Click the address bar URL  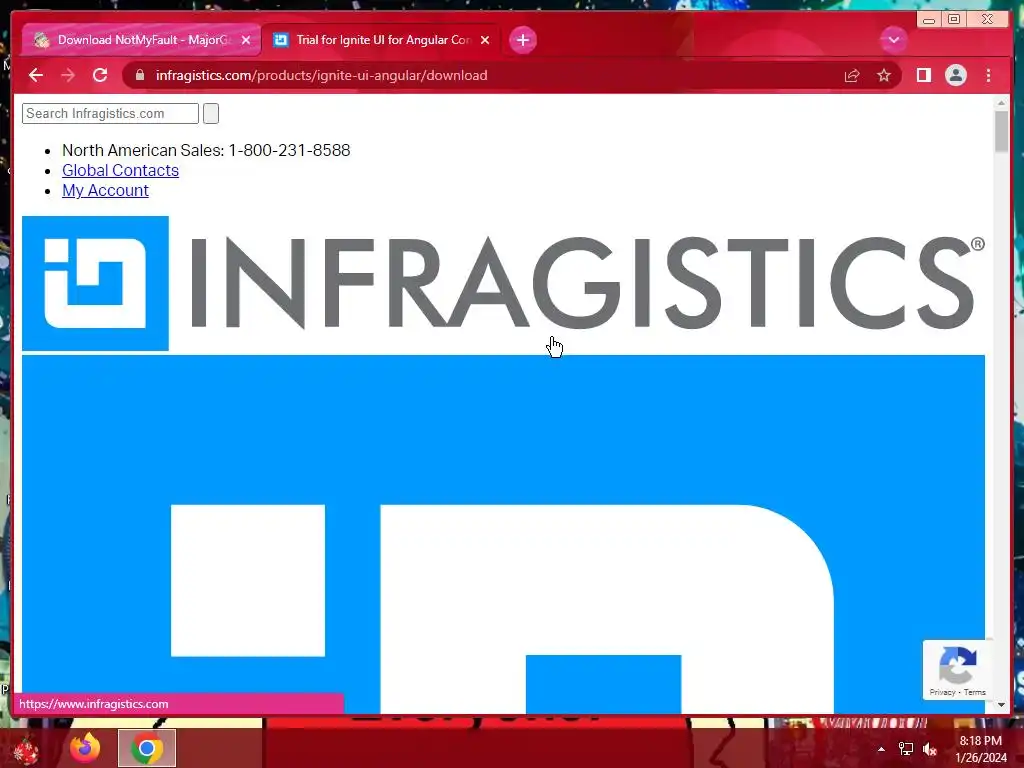tap(321, 75)
